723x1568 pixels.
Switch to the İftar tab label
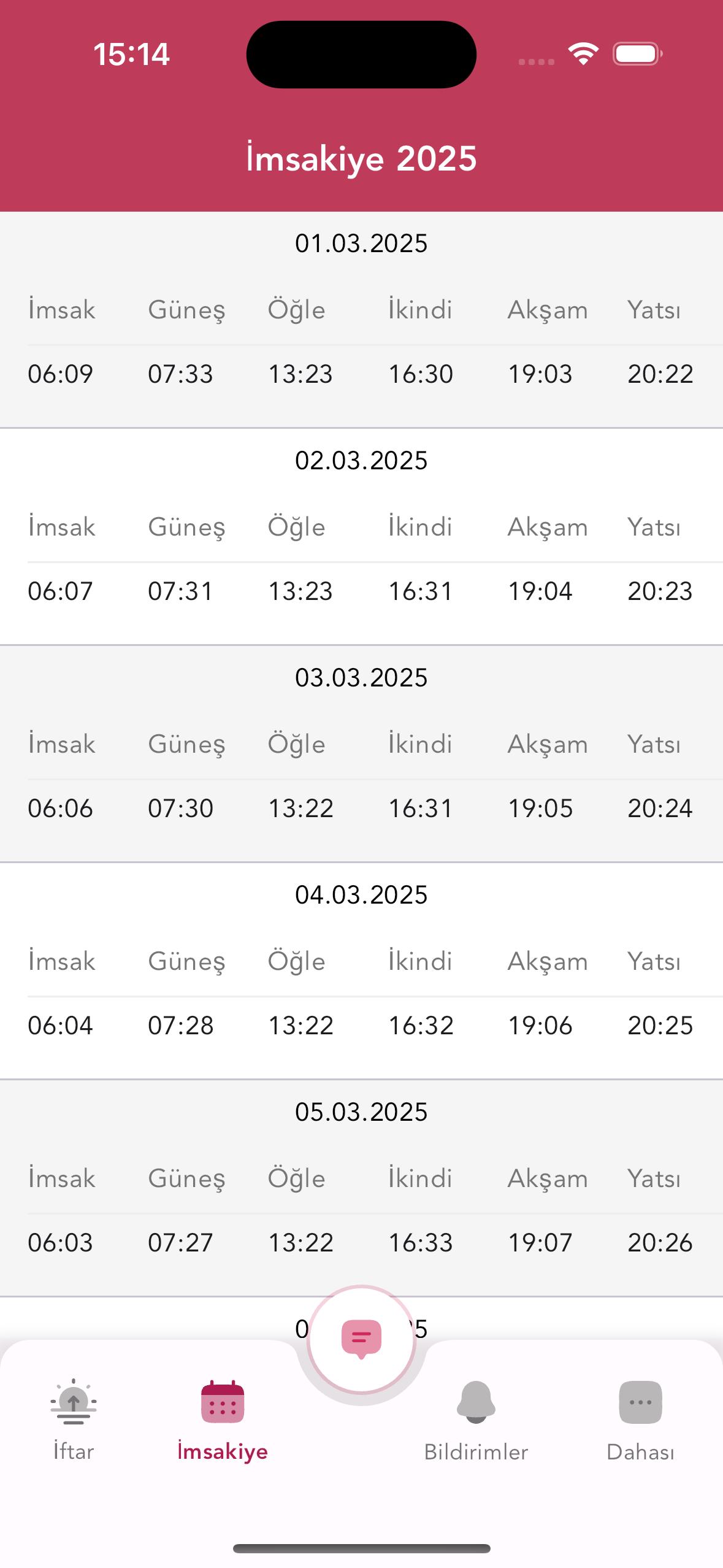click(x=73, y=1451)
